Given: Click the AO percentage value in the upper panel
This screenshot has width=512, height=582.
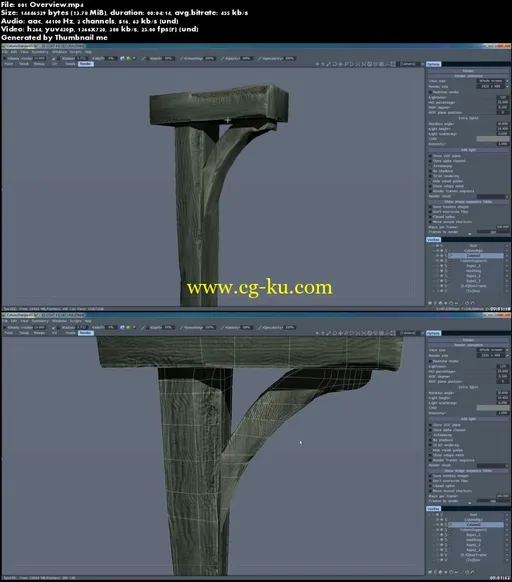Looking at the screenshot, I should coord(502,102).
